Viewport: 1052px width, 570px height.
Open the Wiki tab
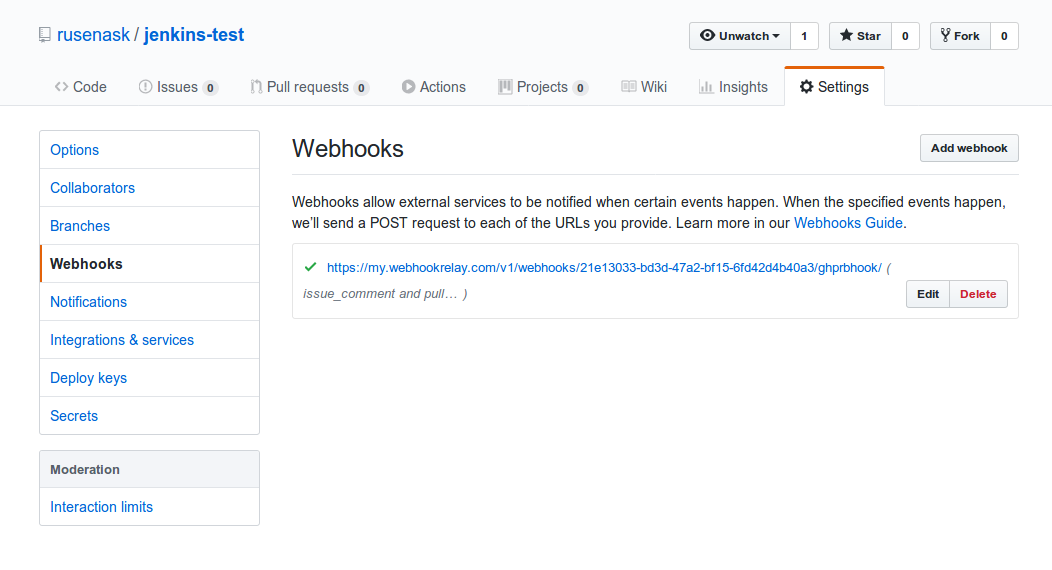(x=643, y=87)
